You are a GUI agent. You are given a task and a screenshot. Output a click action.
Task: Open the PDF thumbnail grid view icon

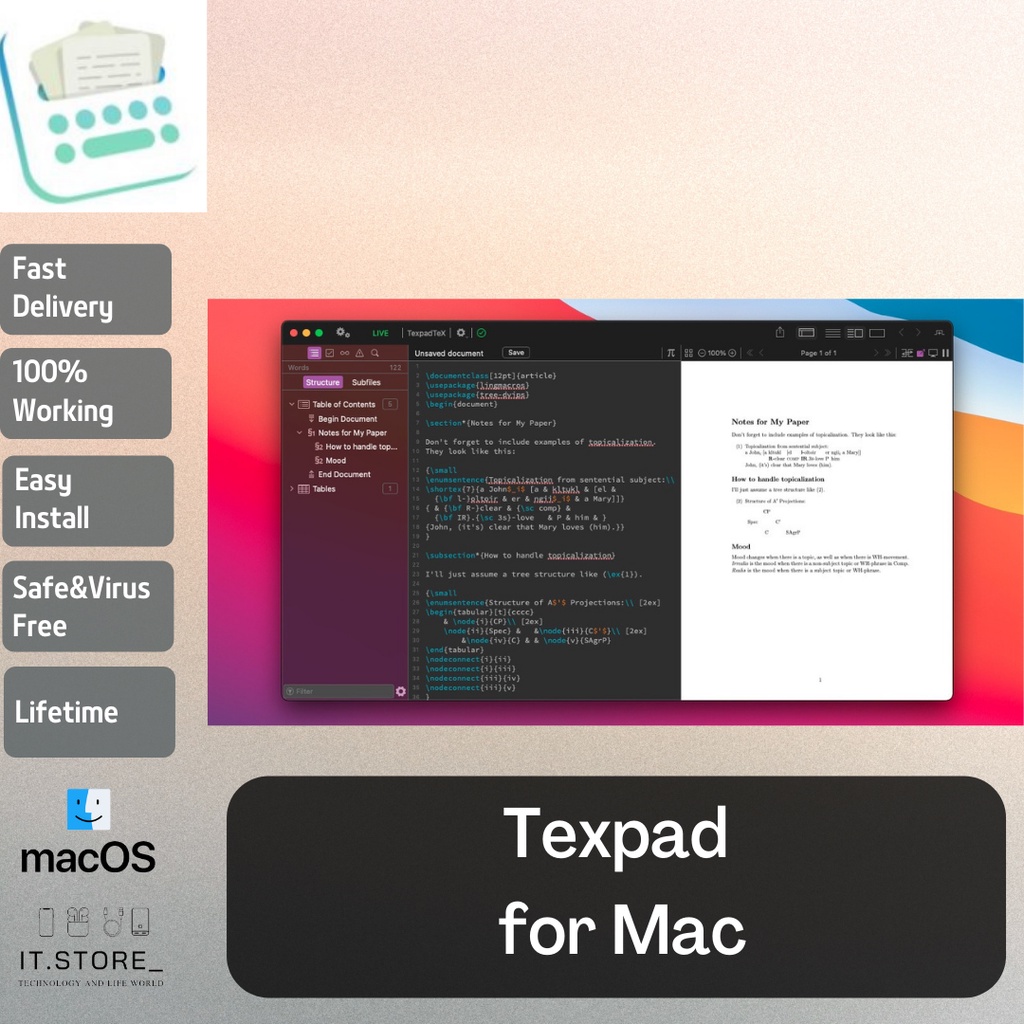688,353
